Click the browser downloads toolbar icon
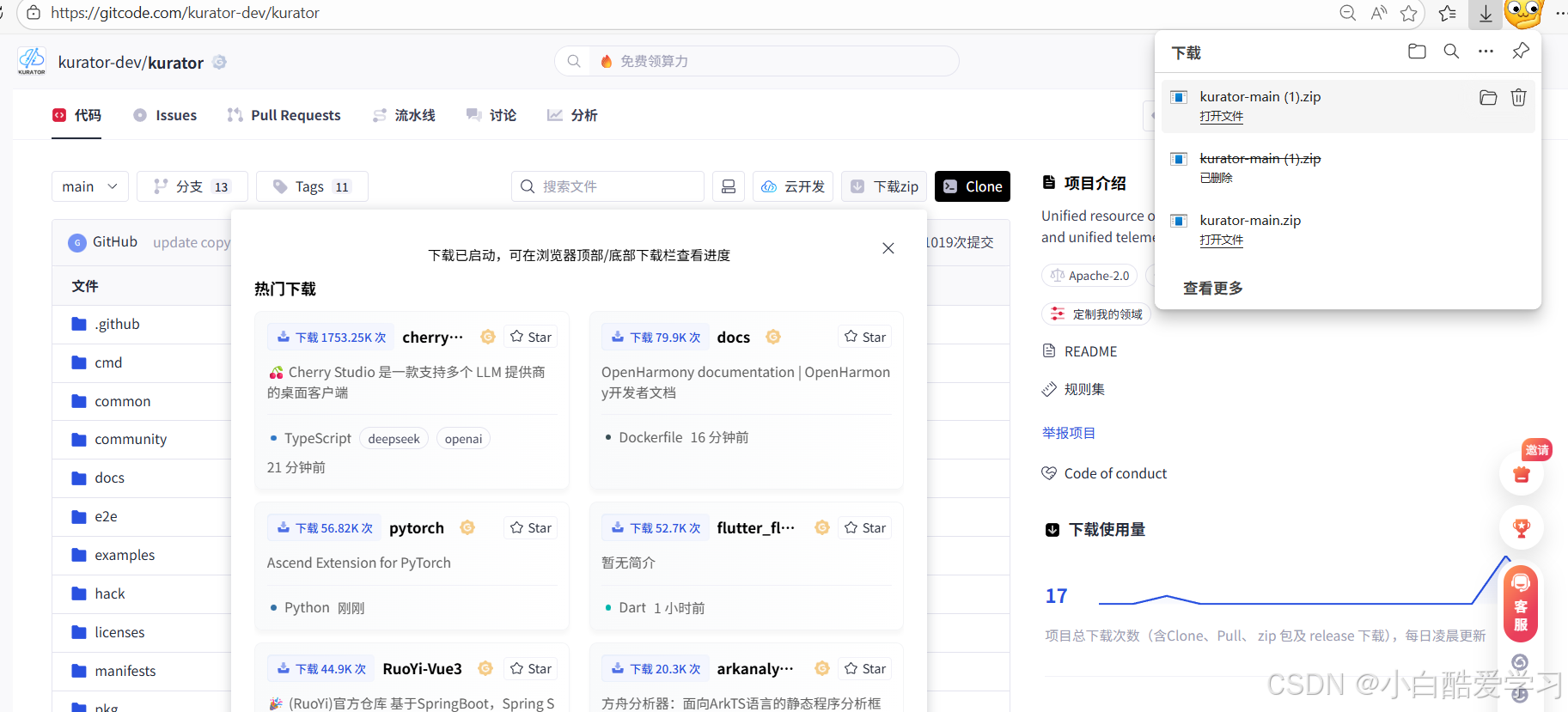The height and width of the screenshot is (712, 1568). click(1486, 14)
